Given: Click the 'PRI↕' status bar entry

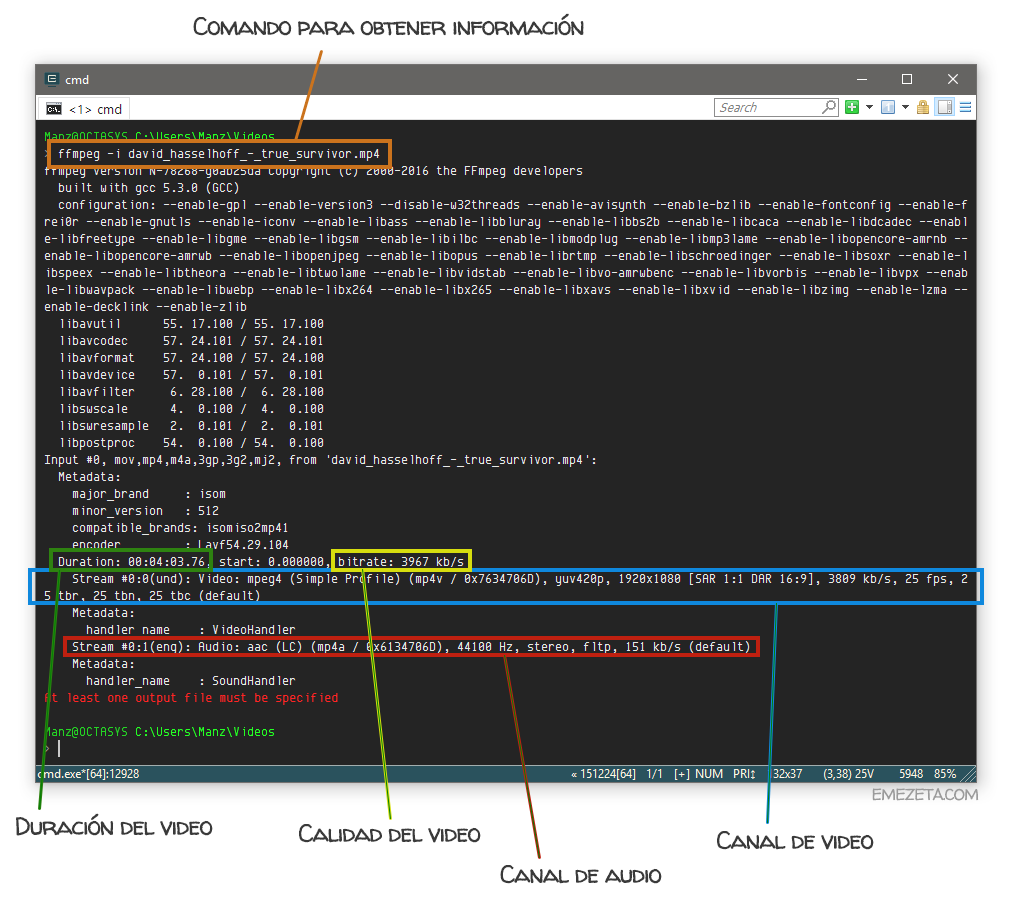Looking at the screenshot, I should [x=744, y=774].
